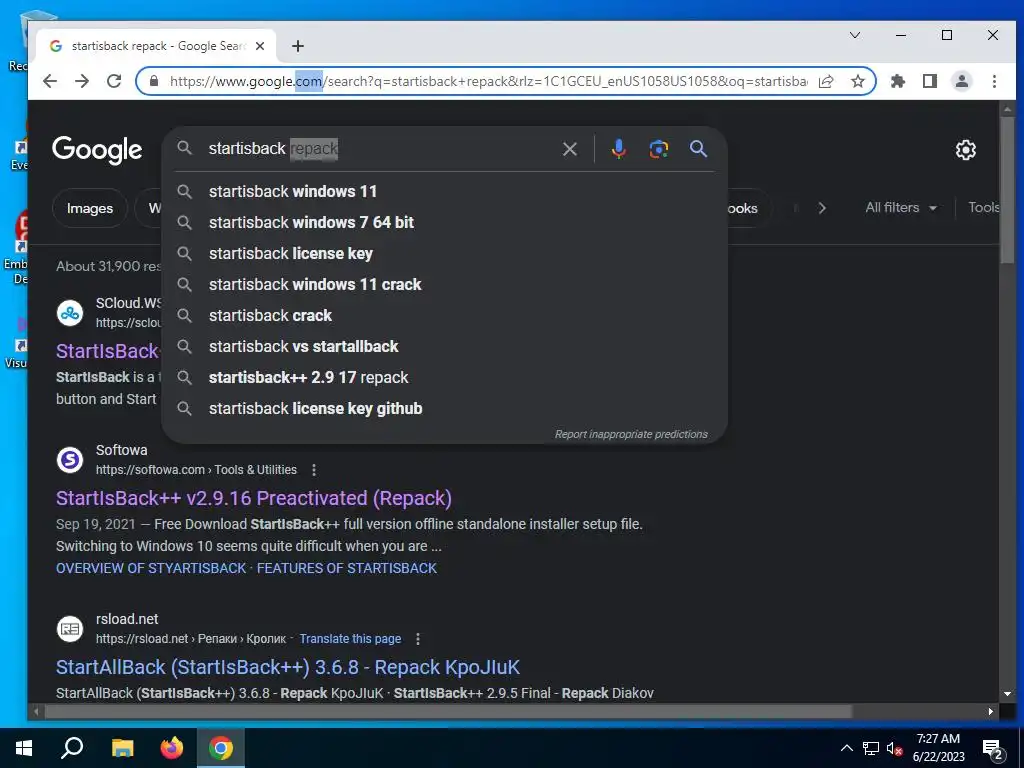Click the padlock site info icon

tap(154, 81)
